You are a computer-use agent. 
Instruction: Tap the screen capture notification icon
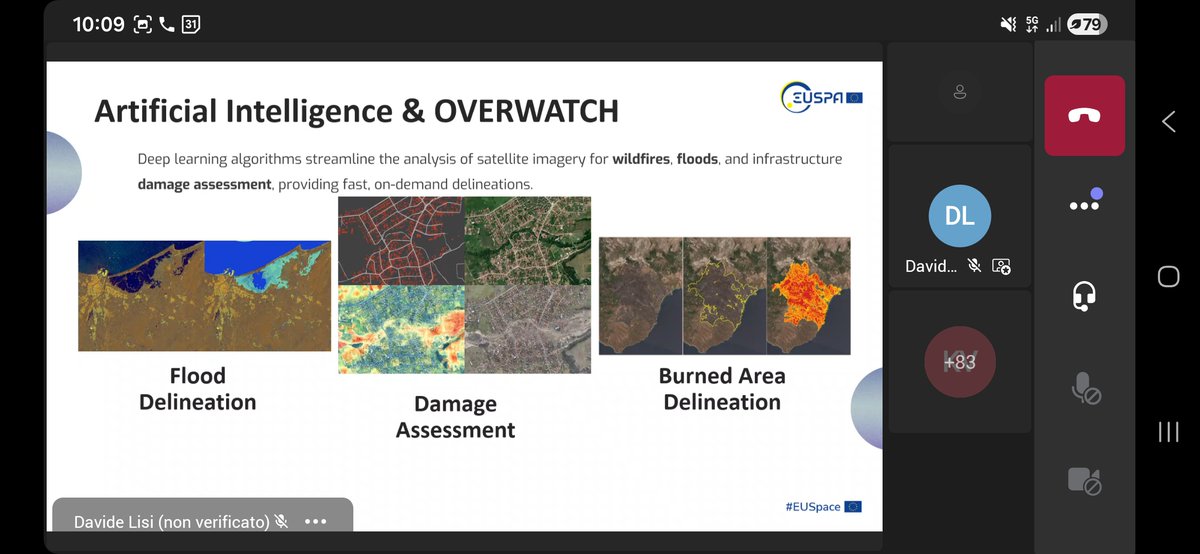tap(143, 24)
